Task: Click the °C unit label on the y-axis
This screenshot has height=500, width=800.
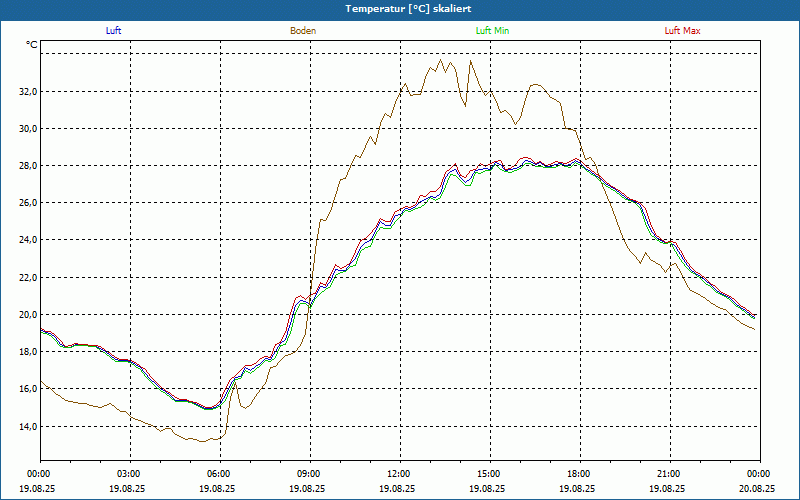Action: pos(32,45)
